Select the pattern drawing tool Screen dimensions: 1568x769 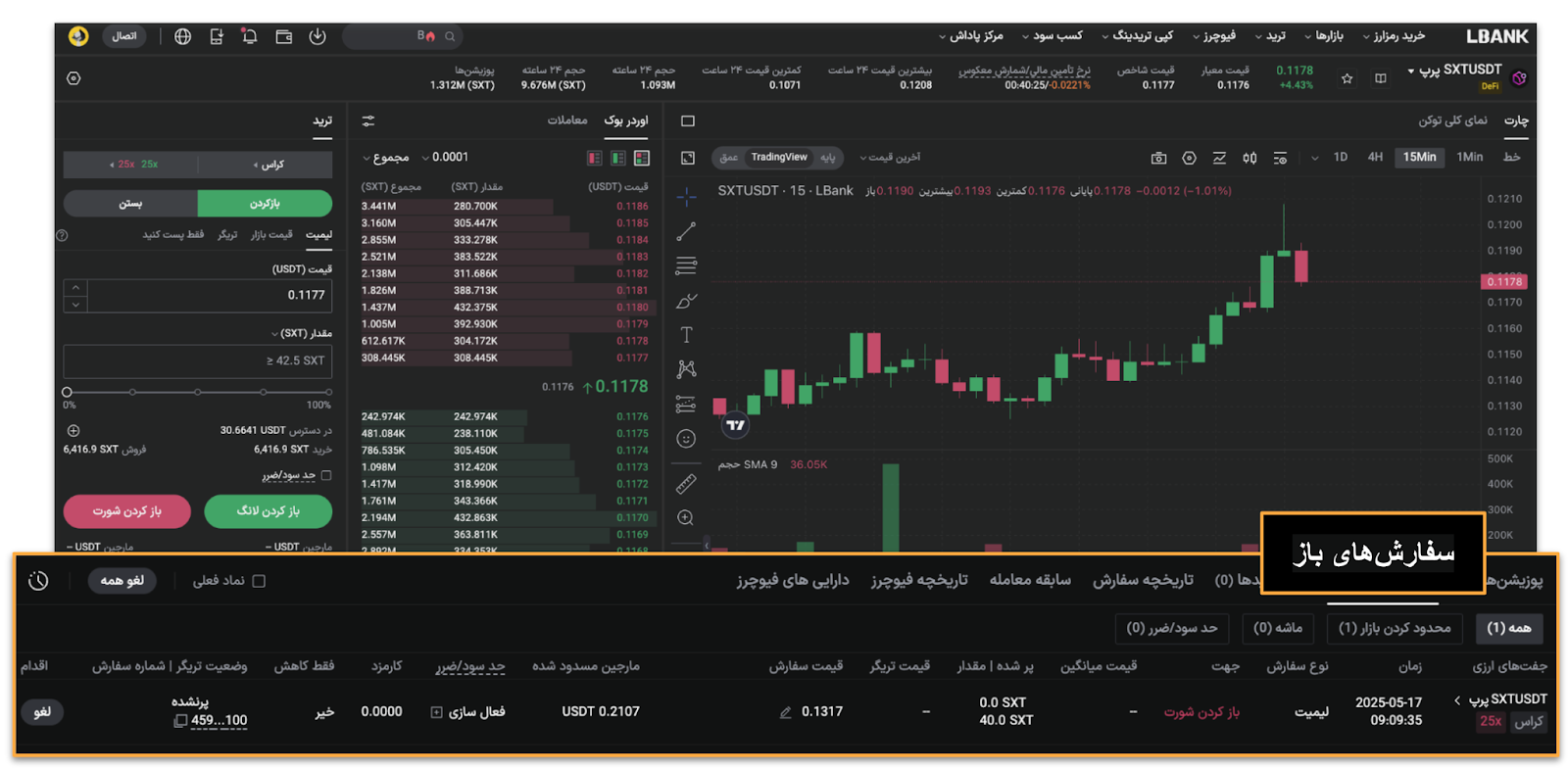tap(686, 369)
